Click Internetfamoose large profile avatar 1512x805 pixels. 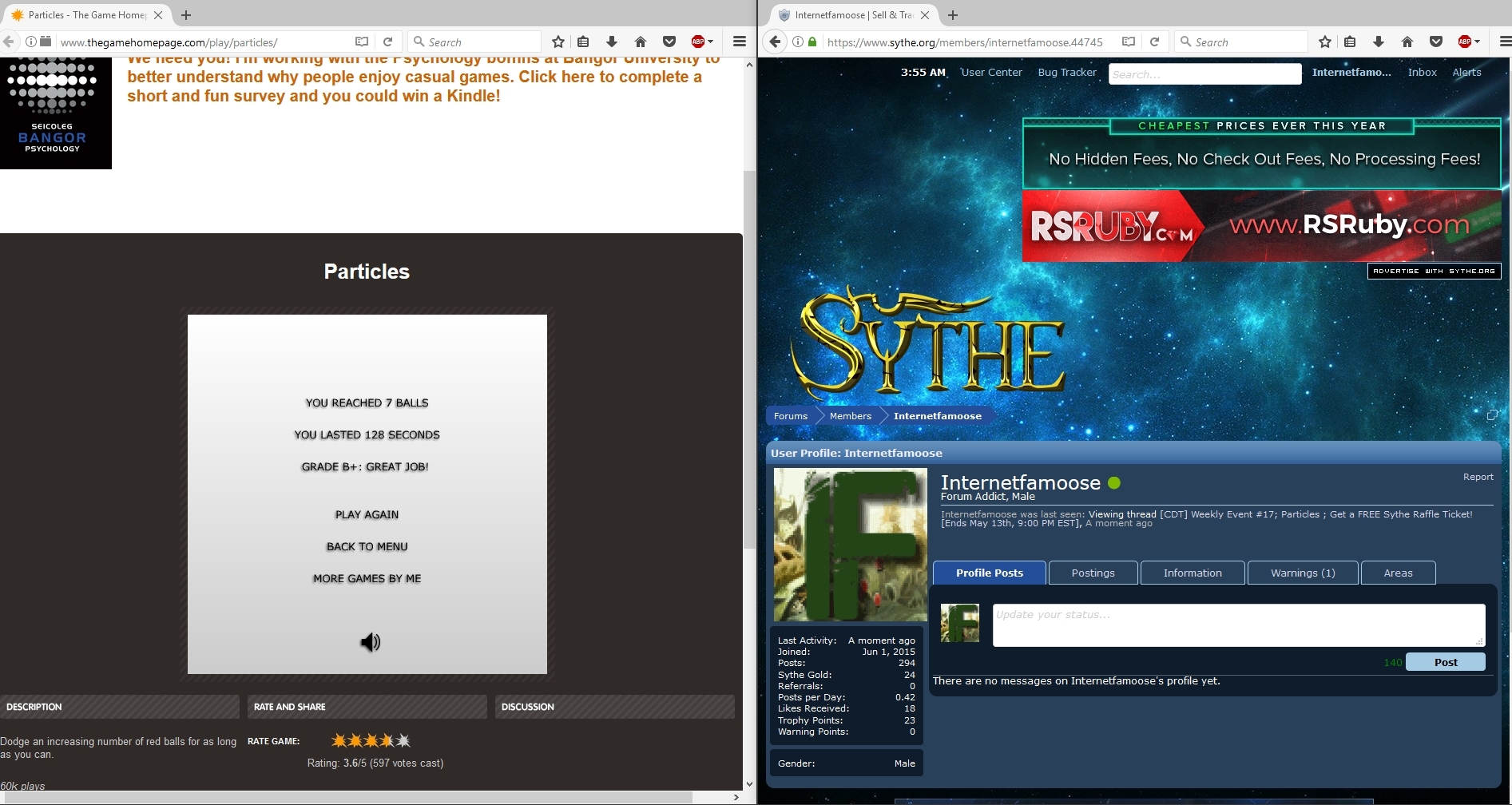tap(850, 545)
